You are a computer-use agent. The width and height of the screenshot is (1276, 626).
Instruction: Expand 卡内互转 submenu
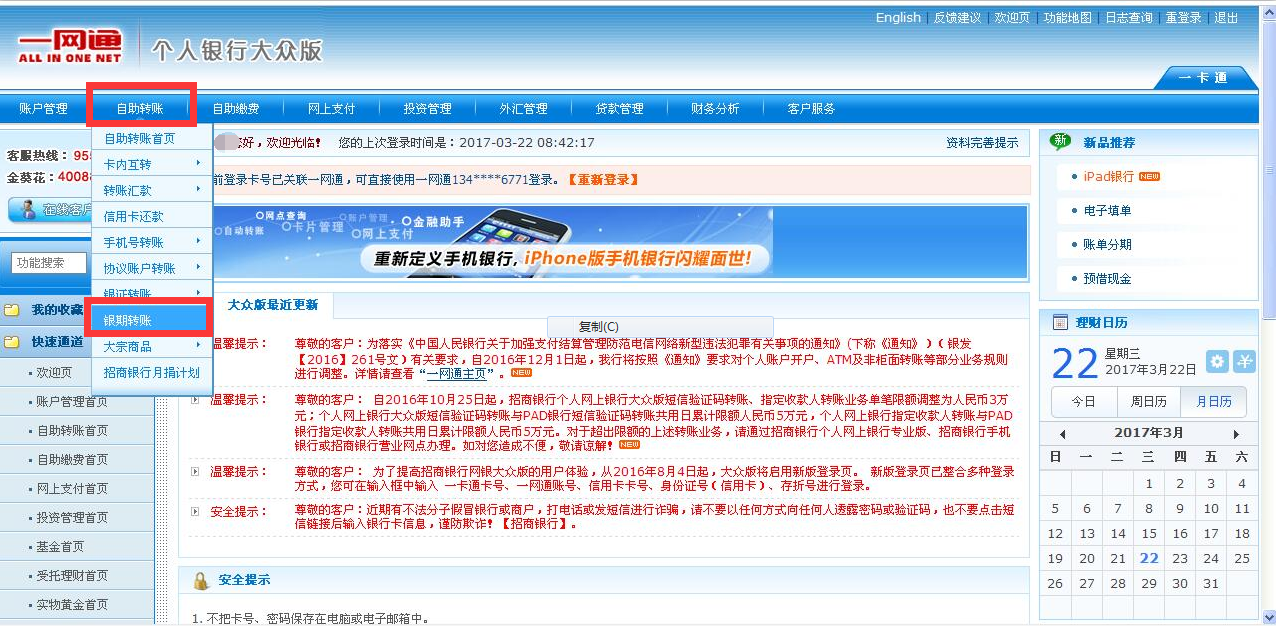(198, 163)
